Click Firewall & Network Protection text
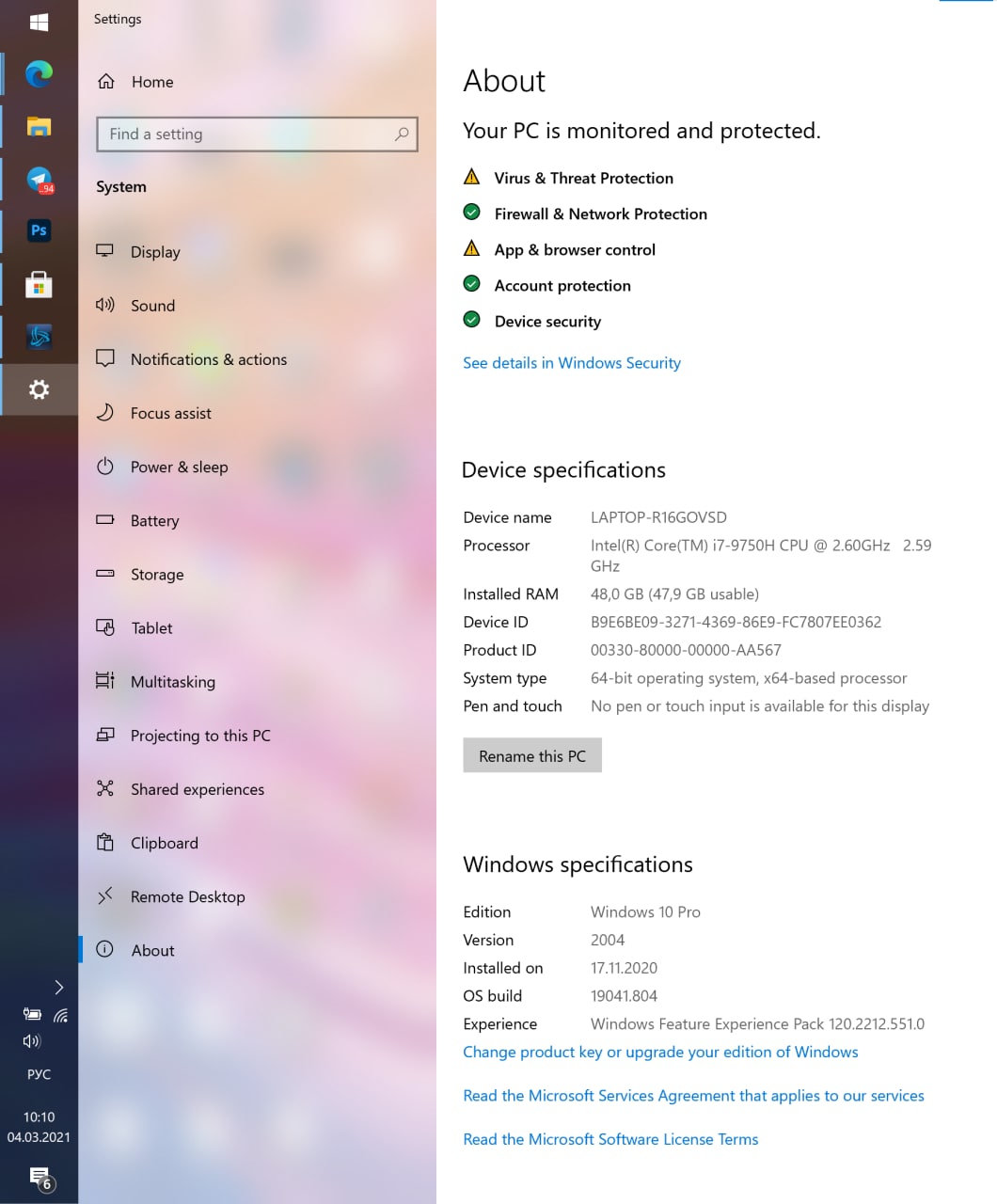This screenshot has height=1204, width=997. (601, 214)
